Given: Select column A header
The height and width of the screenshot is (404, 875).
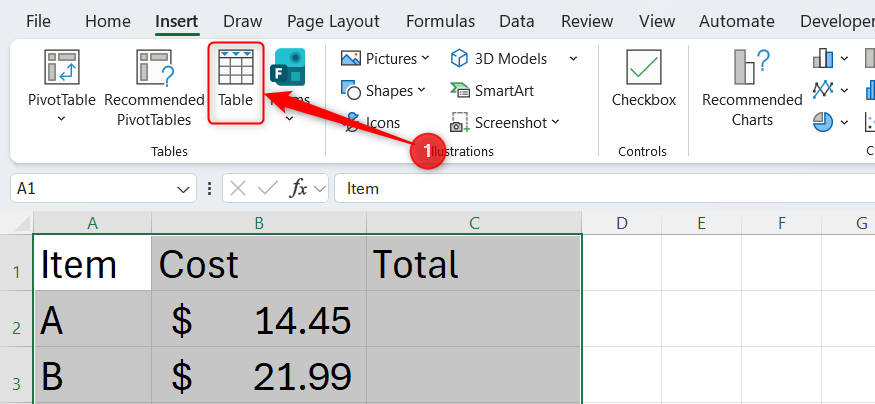Looking at the screenshot, I should tap(93, 223).
